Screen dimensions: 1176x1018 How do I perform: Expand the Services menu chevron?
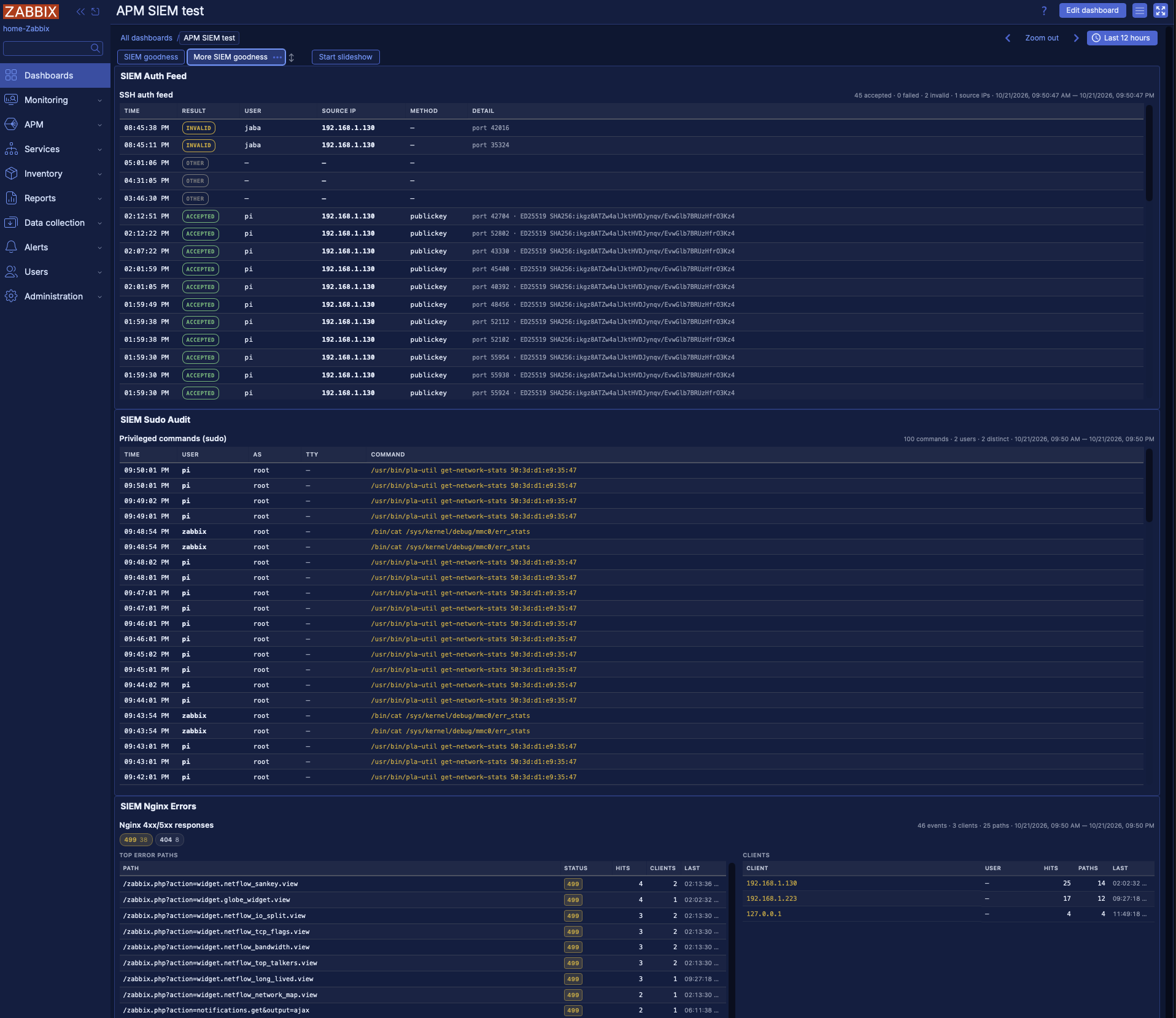99,149
